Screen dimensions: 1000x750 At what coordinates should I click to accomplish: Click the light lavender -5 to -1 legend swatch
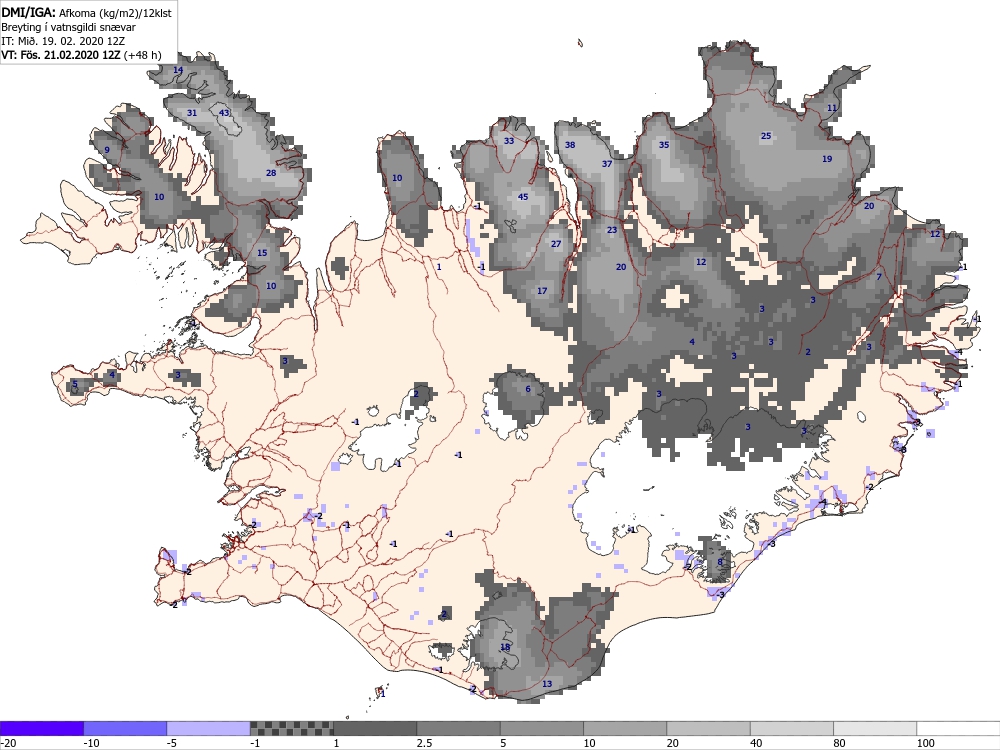coord(209,728)
